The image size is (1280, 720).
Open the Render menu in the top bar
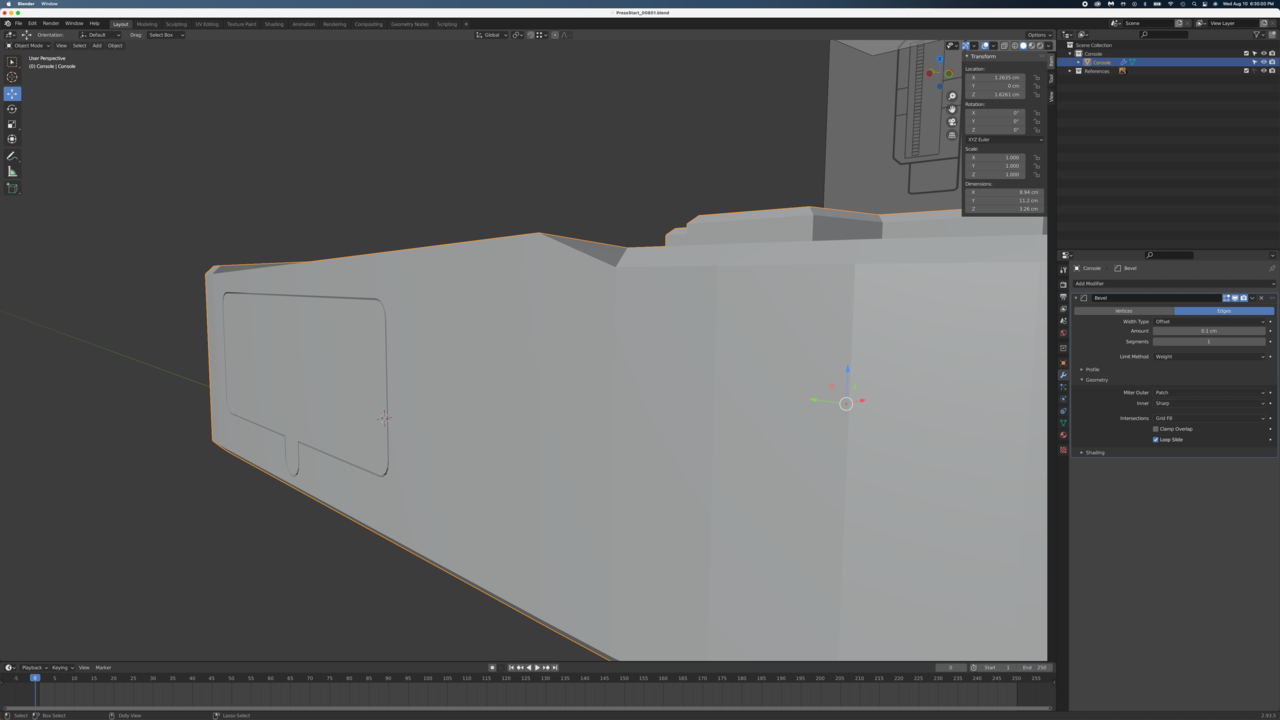(51, 23)
